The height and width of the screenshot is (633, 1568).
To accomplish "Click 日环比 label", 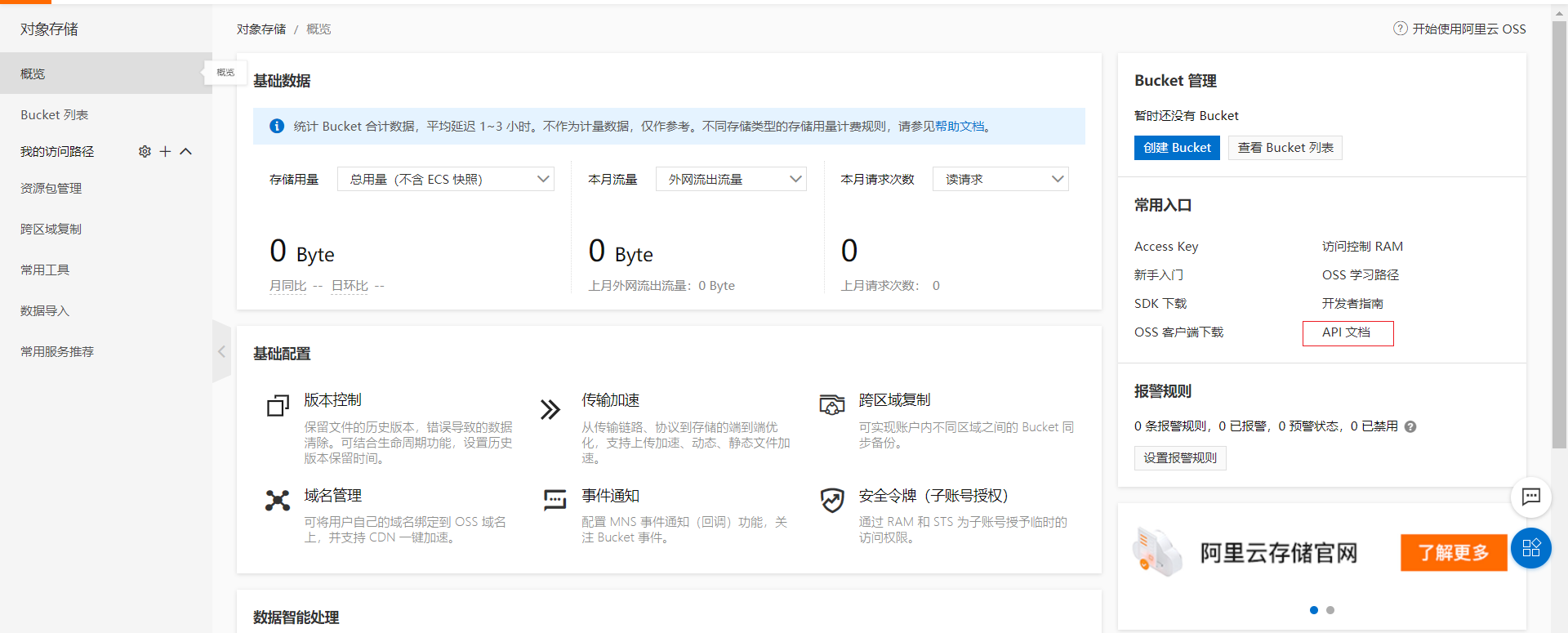I will click(x=350, y=286).
